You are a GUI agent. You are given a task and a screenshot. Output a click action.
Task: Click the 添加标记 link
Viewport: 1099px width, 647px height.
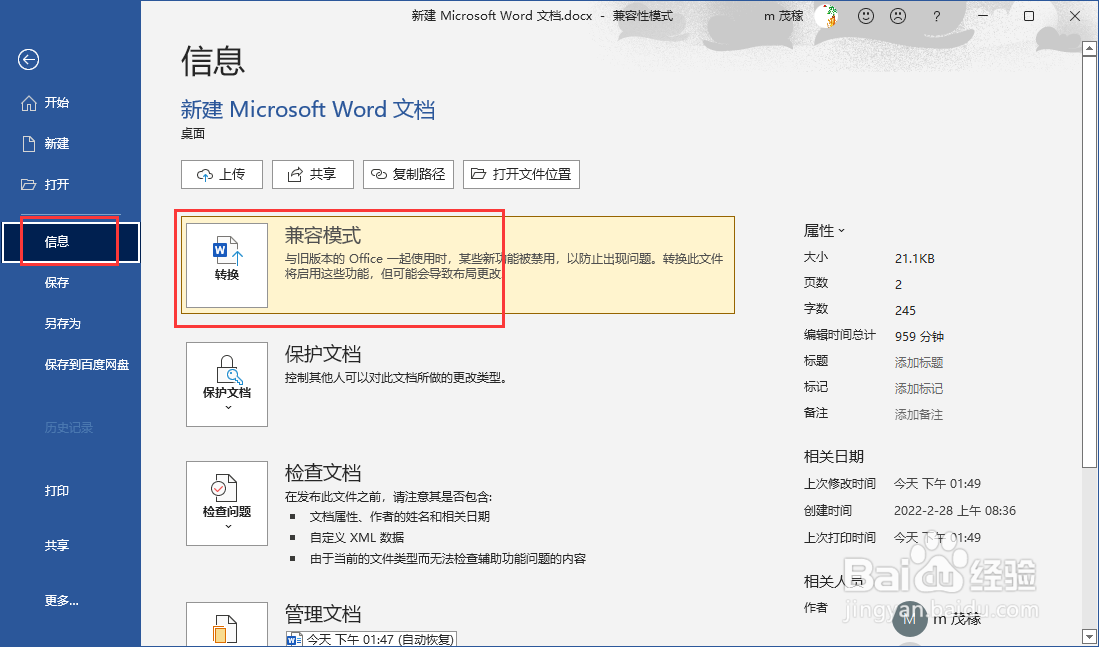[918, 388]
